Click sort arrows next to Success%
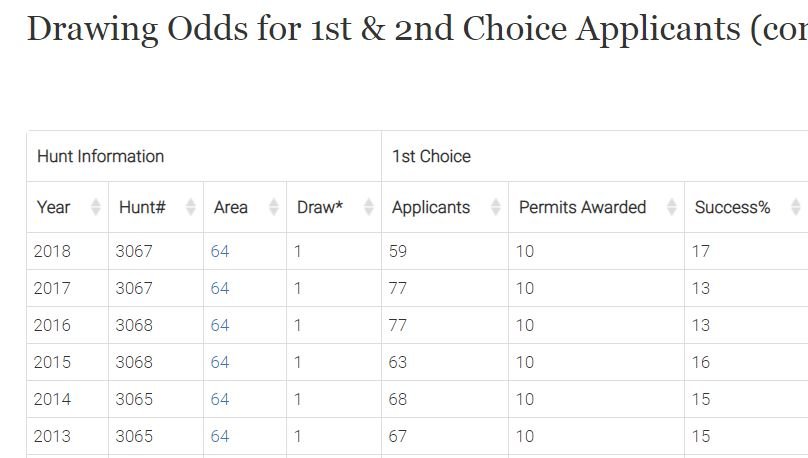 pos(796,207)
